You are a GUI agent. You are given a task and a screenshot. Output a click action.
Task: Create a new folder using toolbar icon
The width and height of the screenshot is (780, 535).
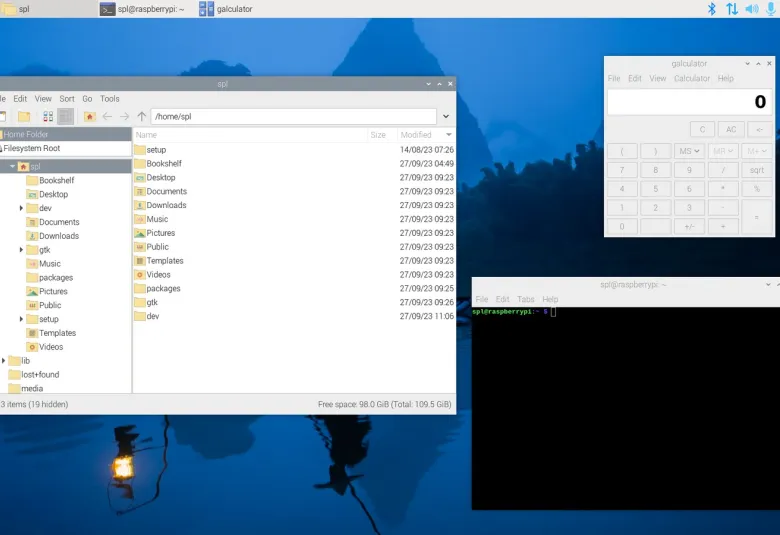pos(24,116)
